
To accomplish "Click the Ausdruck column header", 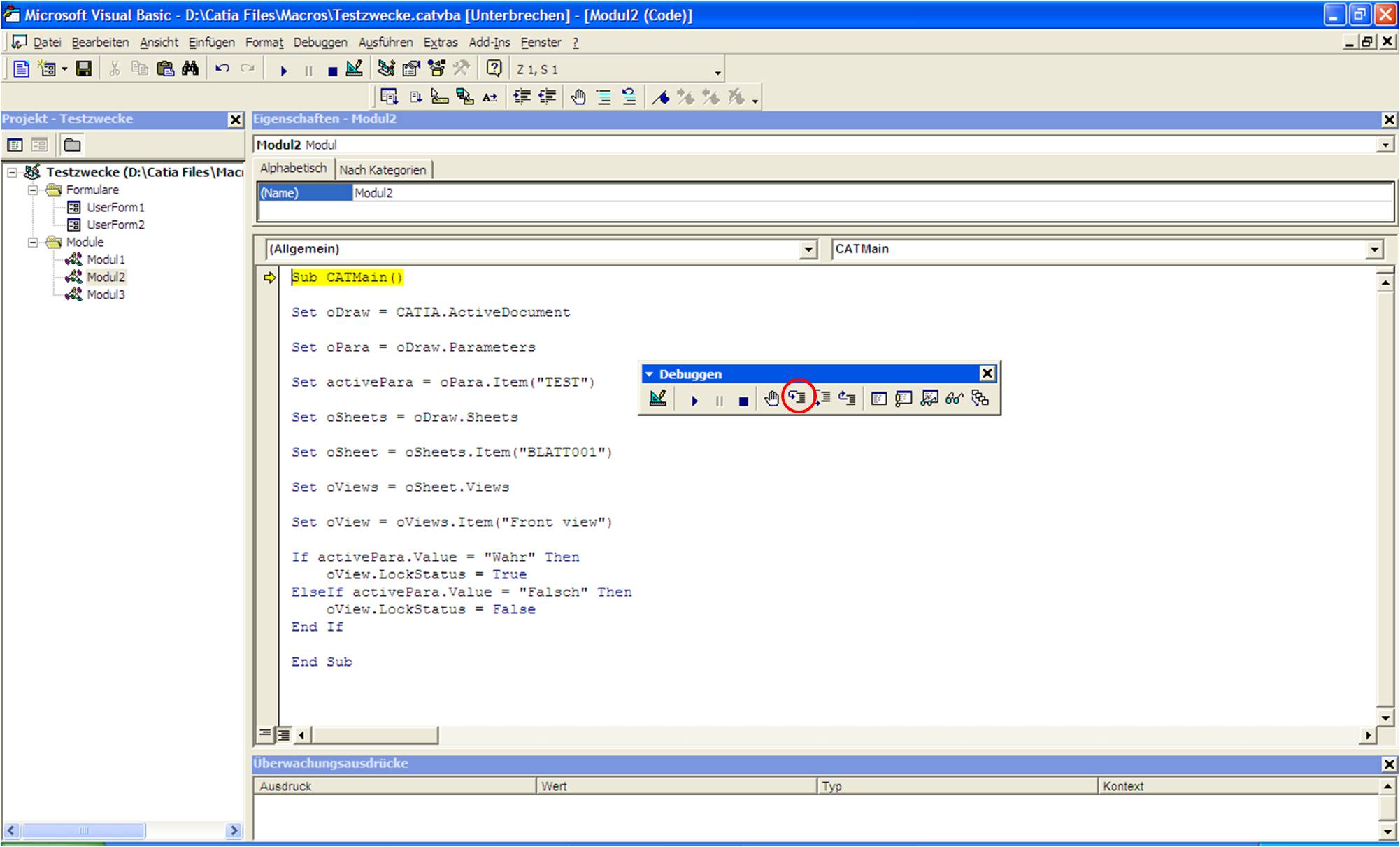I will (395, 786).
